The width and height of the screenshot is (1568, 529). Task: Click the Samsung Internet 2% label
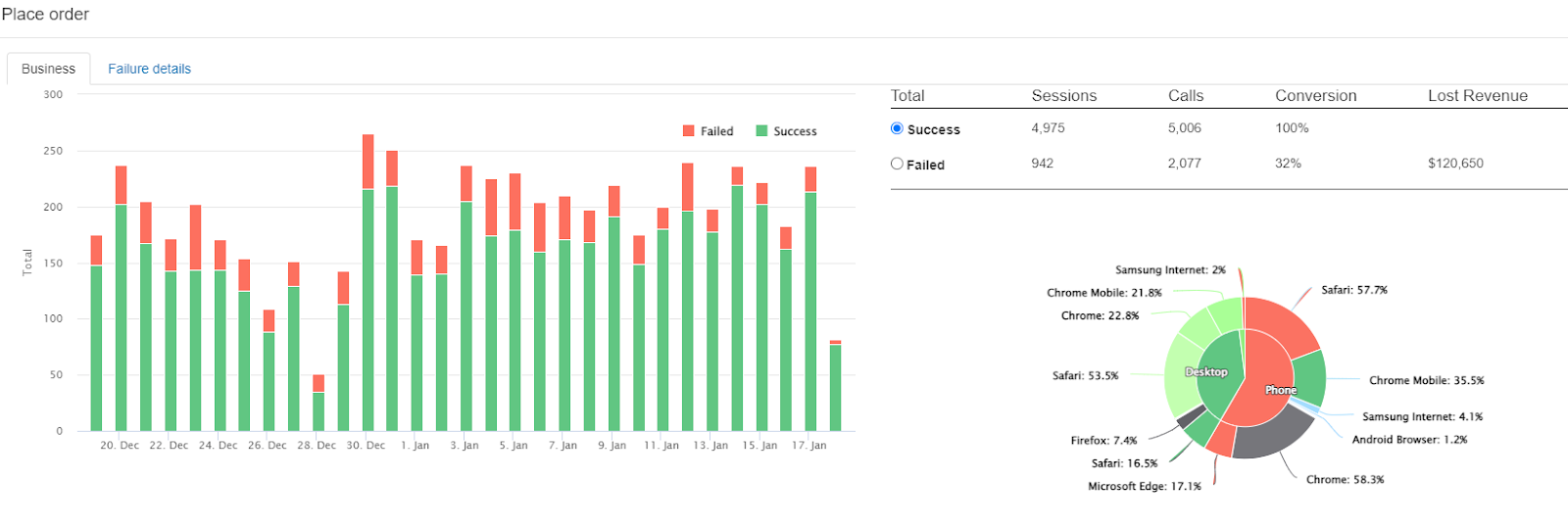click(x=1170, y=269)
